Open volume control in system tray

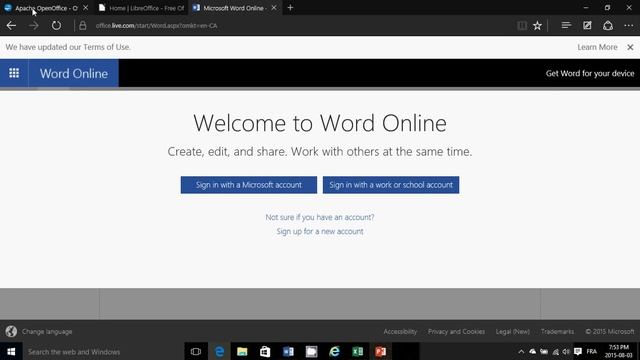566,351
